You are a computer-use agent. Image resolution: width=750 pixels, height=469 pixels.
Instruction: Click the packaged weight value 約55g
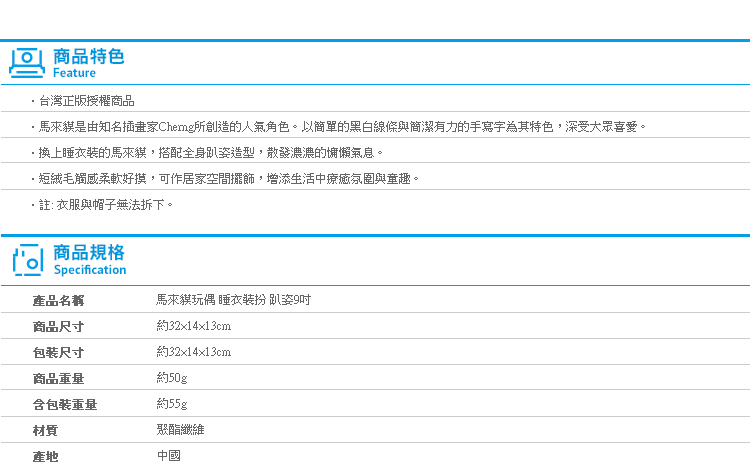point(172,404)
